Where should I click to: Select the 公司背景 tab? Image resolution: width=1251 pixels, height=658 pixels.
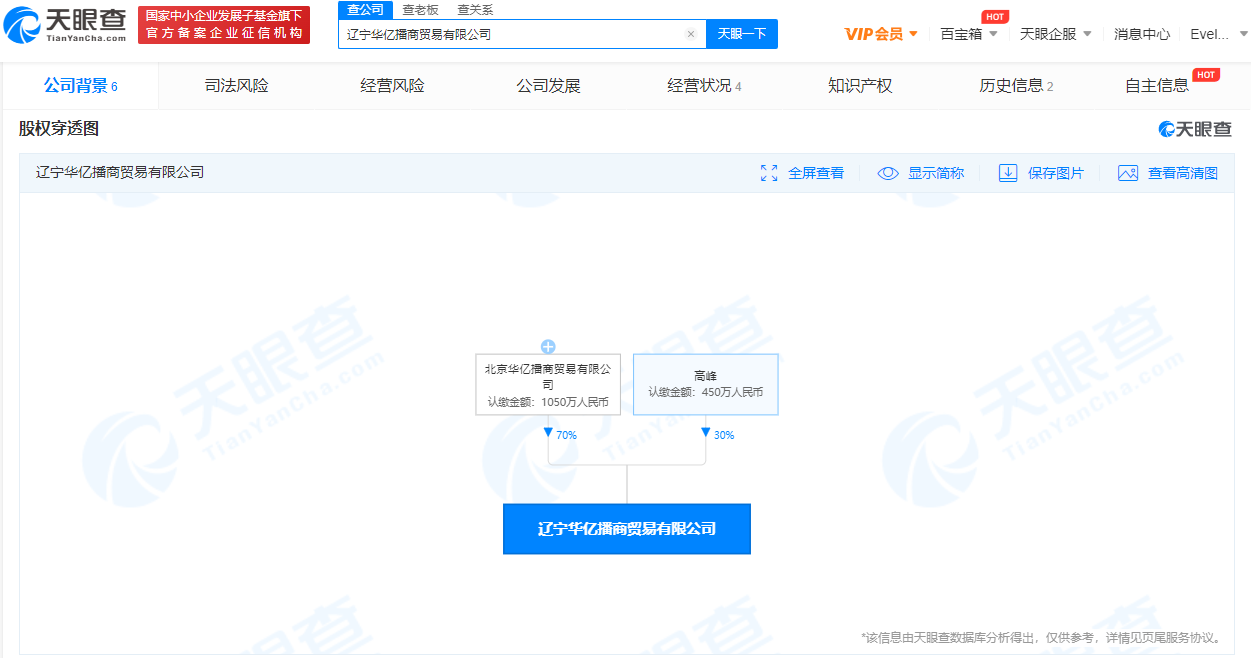[x=80, y=86]
